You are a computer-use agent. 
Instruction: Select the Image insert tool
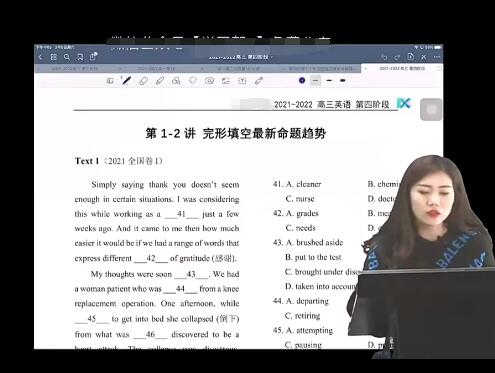point(226,81)
